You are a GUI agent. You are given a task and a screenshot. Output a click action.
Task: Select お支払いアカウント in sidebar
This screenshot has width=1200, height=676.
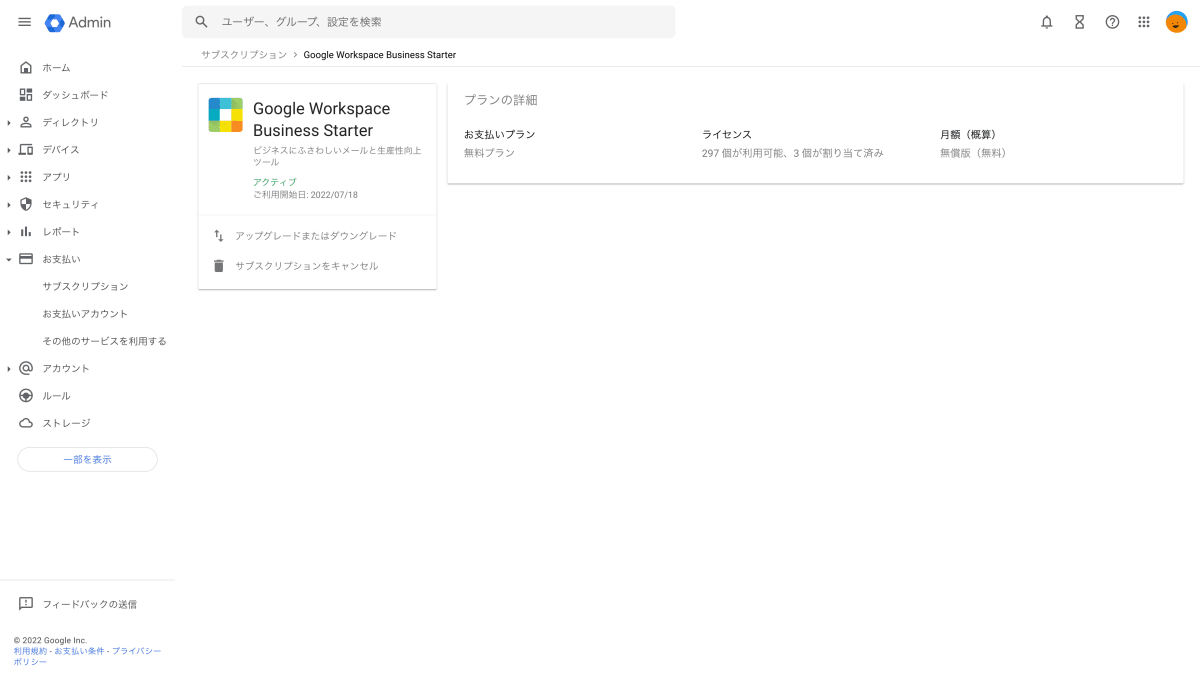coord(85,314)
